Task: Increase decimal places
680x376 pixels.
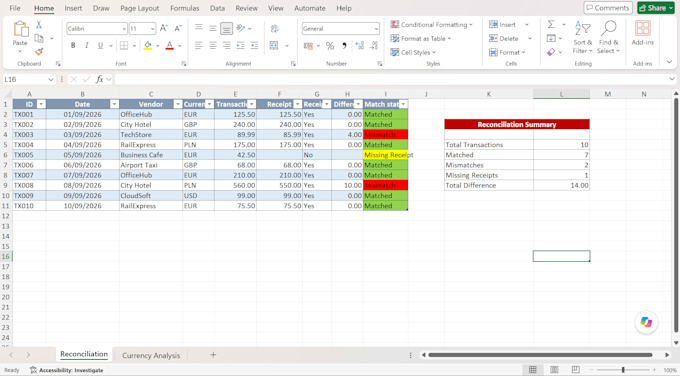Action: point(360,46)
